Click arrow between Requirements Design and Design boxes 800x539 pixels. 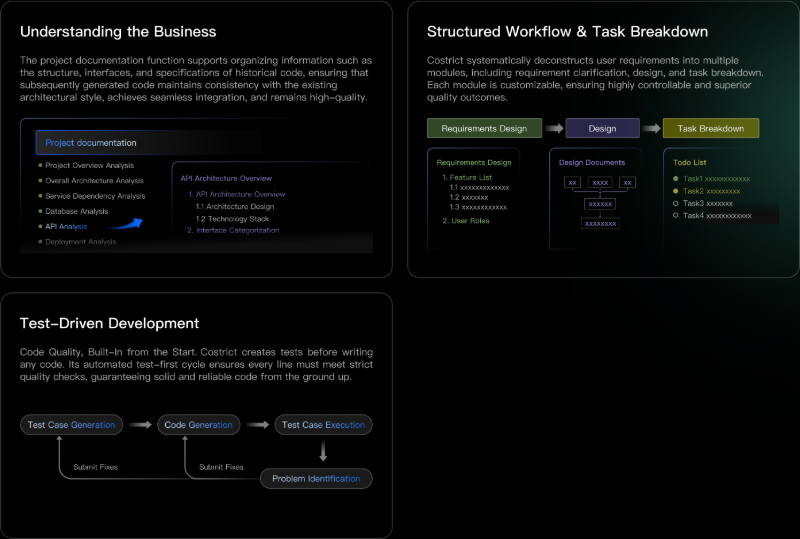point(554,128)
